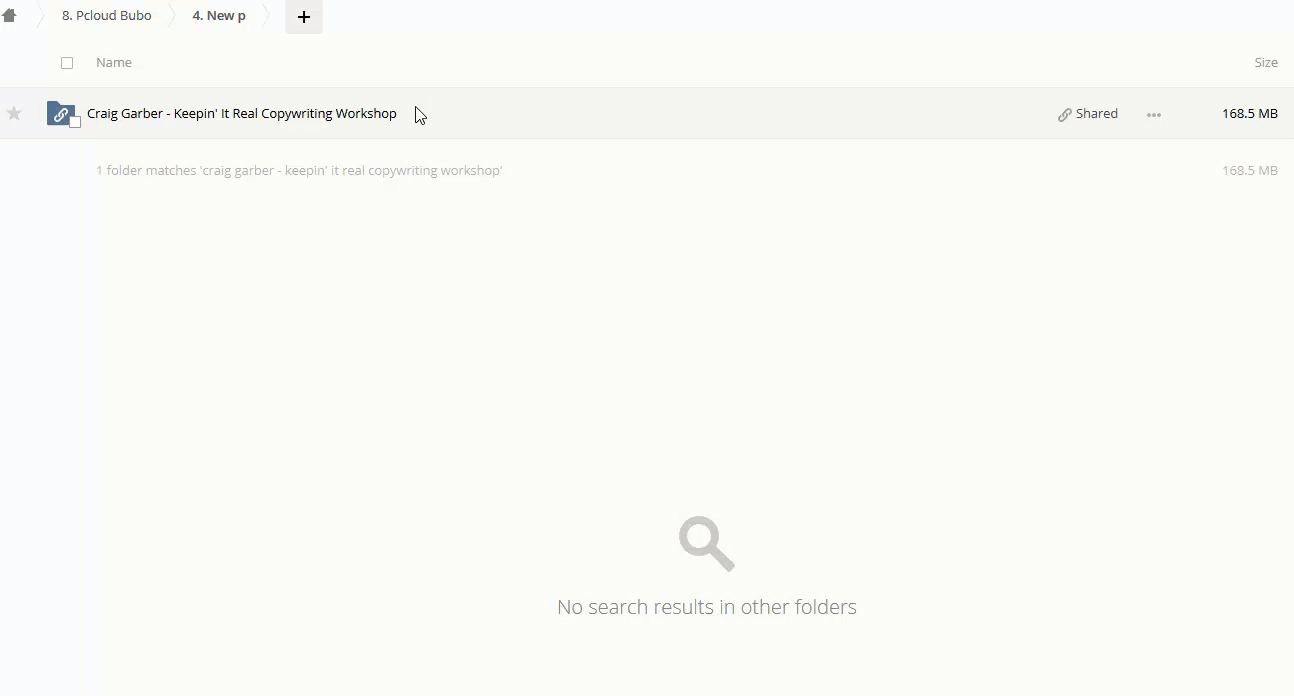
Task: Click the chevron separator after the Home icon
Action: pyautogui.click(x=41, y=16)
